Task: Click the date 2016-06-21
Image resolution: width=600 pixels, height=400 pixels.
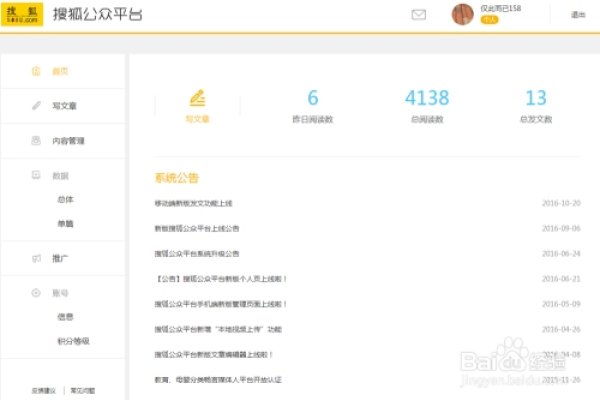Action: pos(561,279)
